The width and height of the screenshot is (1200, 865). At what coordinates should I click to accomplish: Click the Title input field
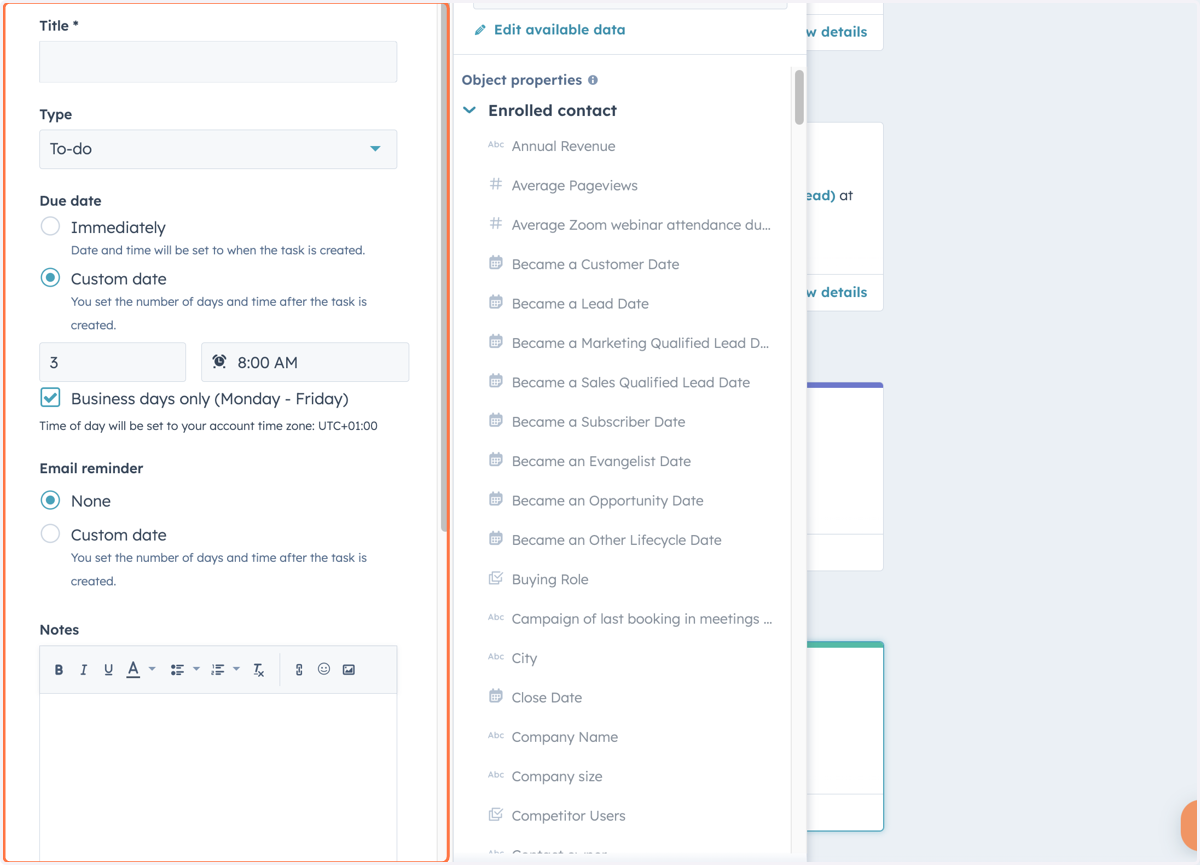click(x=218, y=62)
